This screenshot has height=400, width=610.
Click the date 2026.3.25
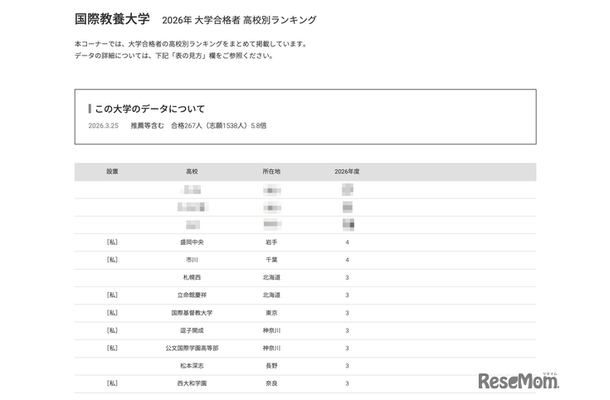(x=103, y=126)
